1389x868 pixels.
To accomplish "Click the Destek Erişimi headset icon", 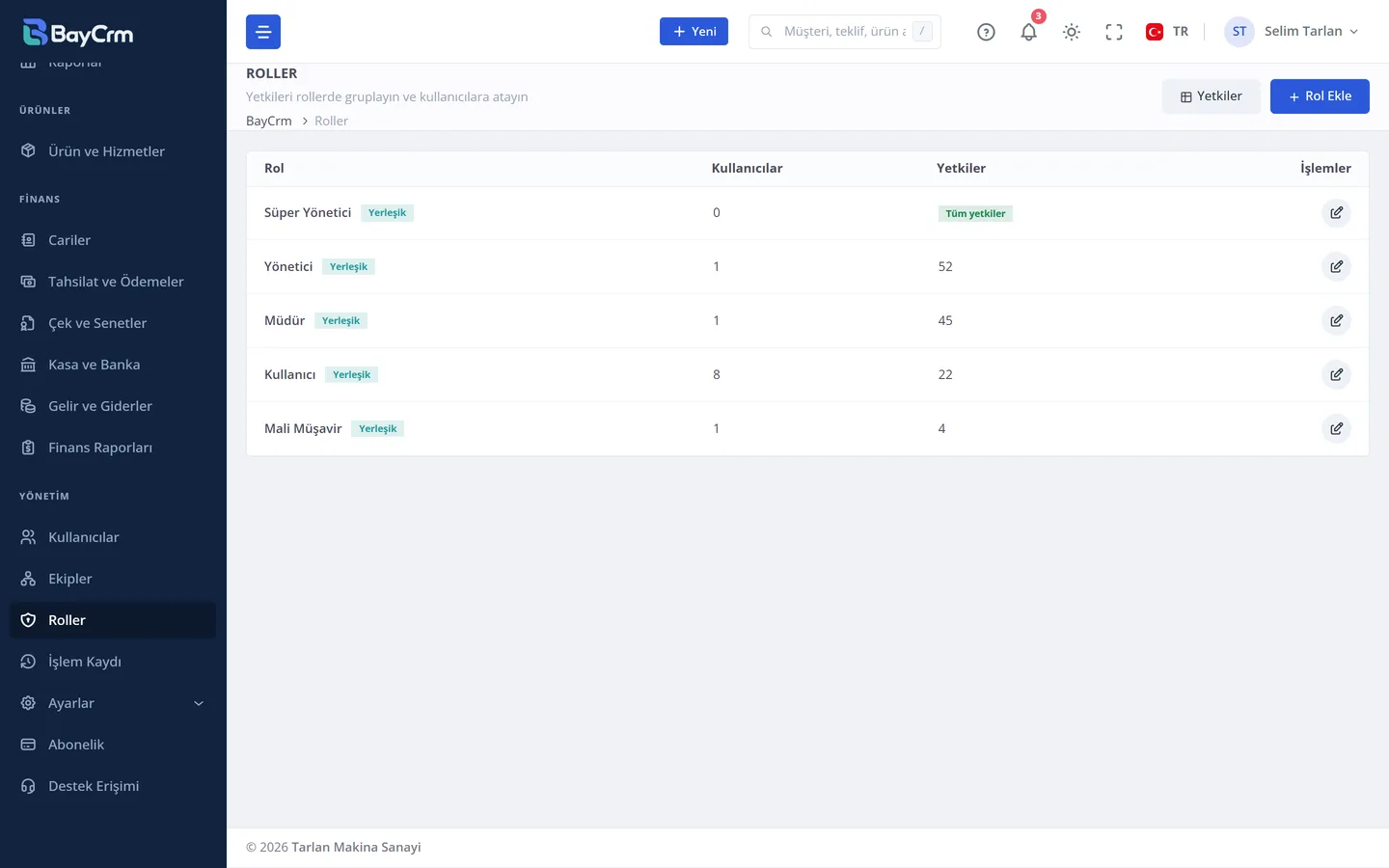I will (x=28, y=786).
